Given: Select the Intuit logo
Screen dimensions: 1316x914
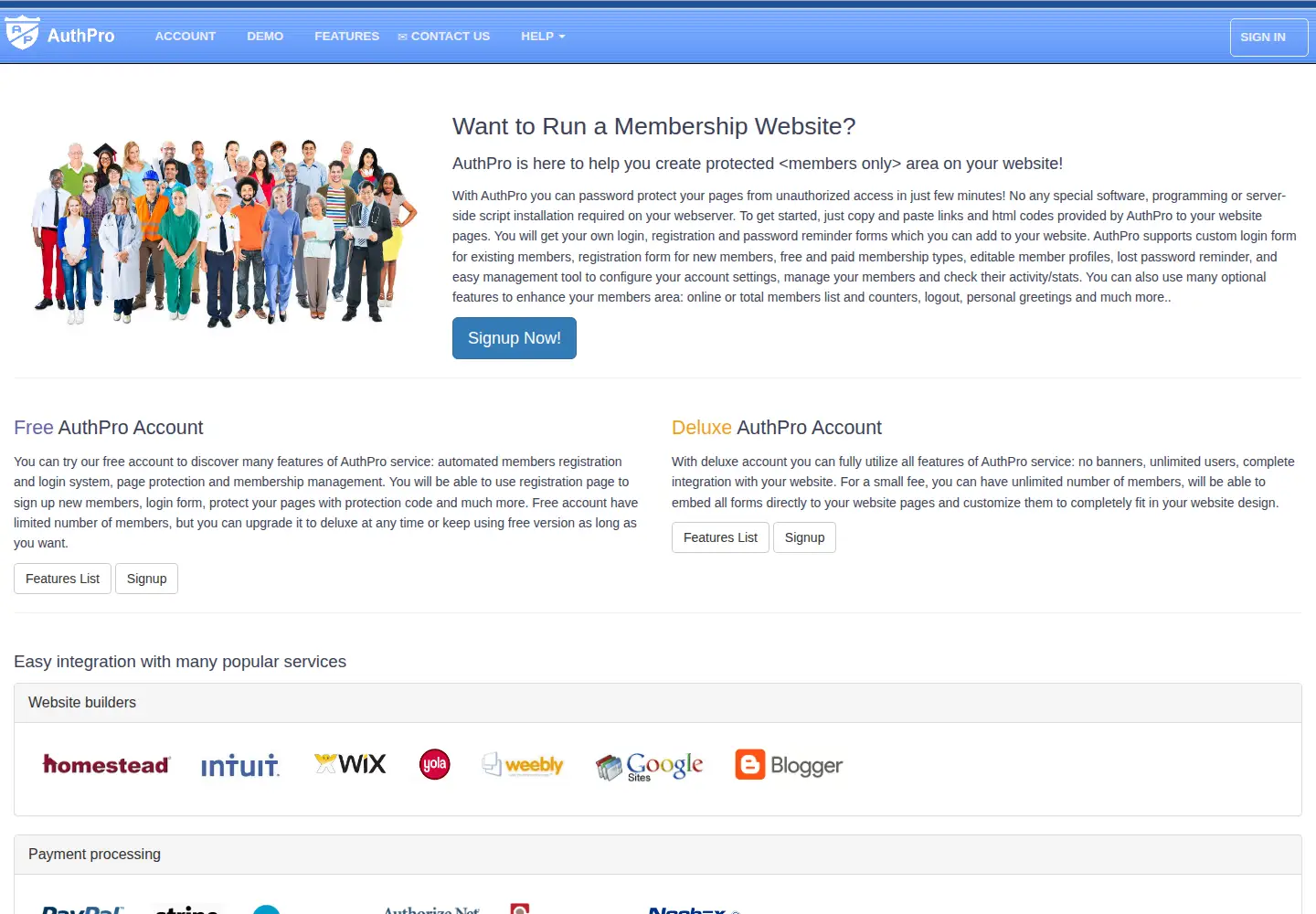Looking at the screenshot, I should pos(240,765).
